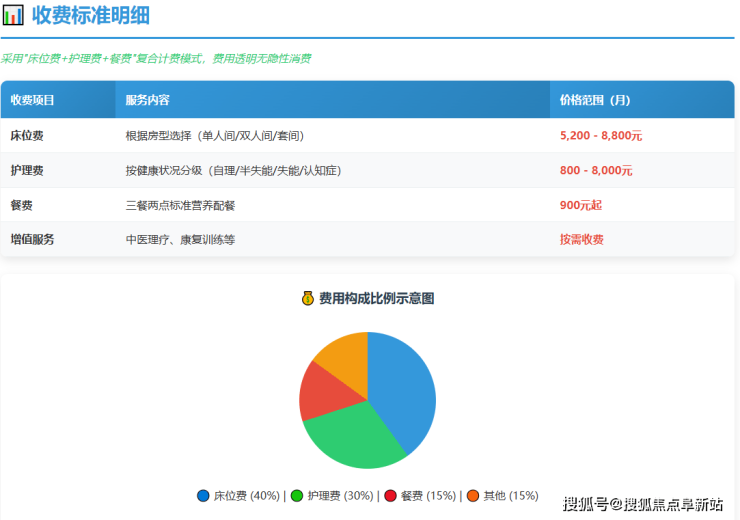Click the 床位费 row label

click(27, 135)
